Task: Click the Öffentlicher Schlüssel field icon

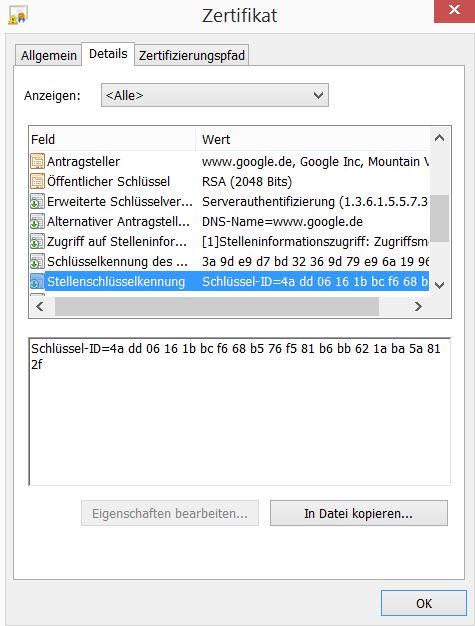Action: click(37, 181)
